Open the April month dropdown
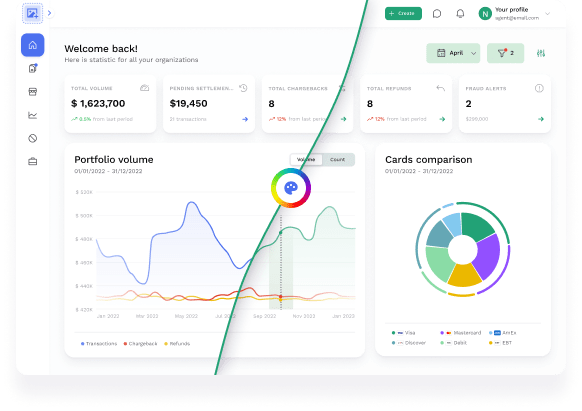The height and width of the screenshot is (411, 582). coord(453,53)
